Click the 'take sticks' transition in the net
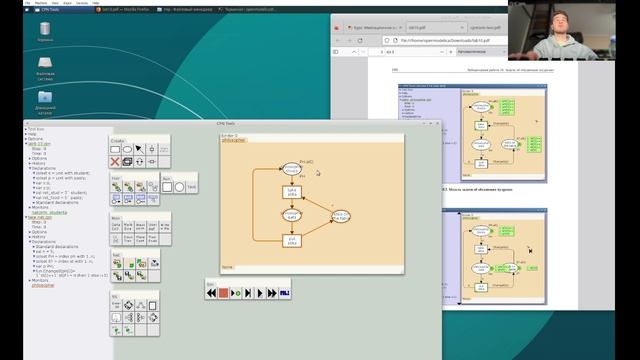The height and width of the screenshot is (360, 640). [292, 192]
